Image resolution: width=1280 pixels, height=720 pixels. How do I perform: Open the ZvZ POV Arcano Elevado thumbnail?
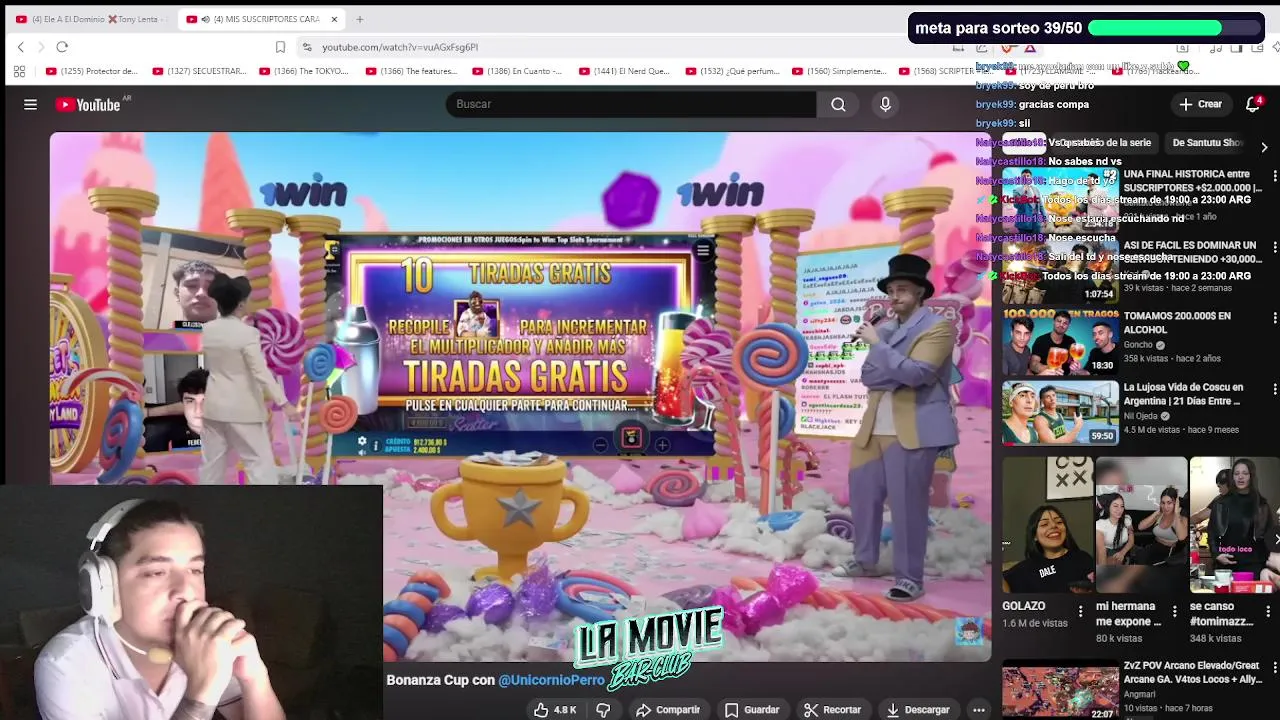tap(1060, 691)
